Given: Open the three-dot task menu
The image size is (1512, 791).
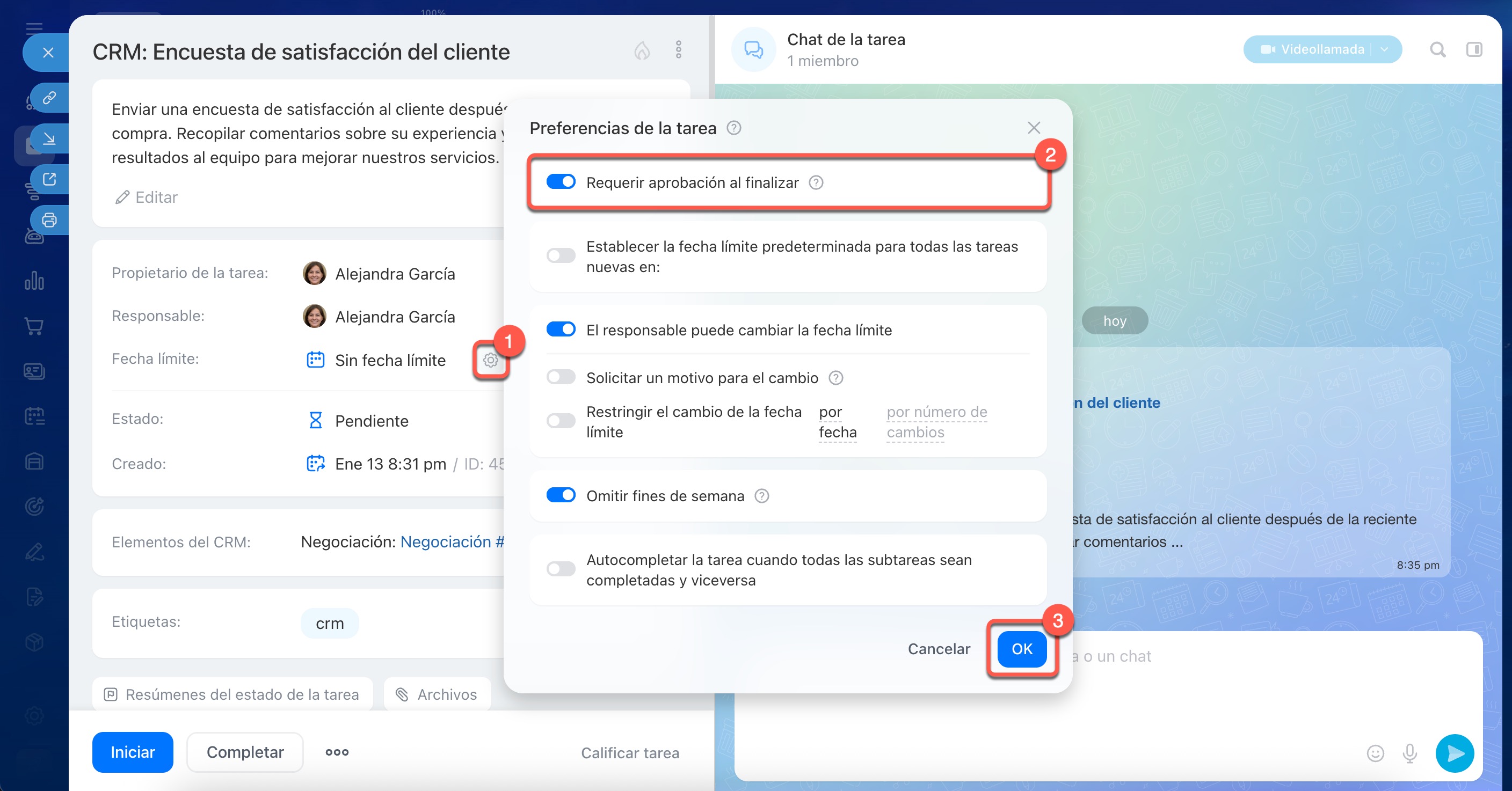Looking at the screenshot, I should (678, 50).
